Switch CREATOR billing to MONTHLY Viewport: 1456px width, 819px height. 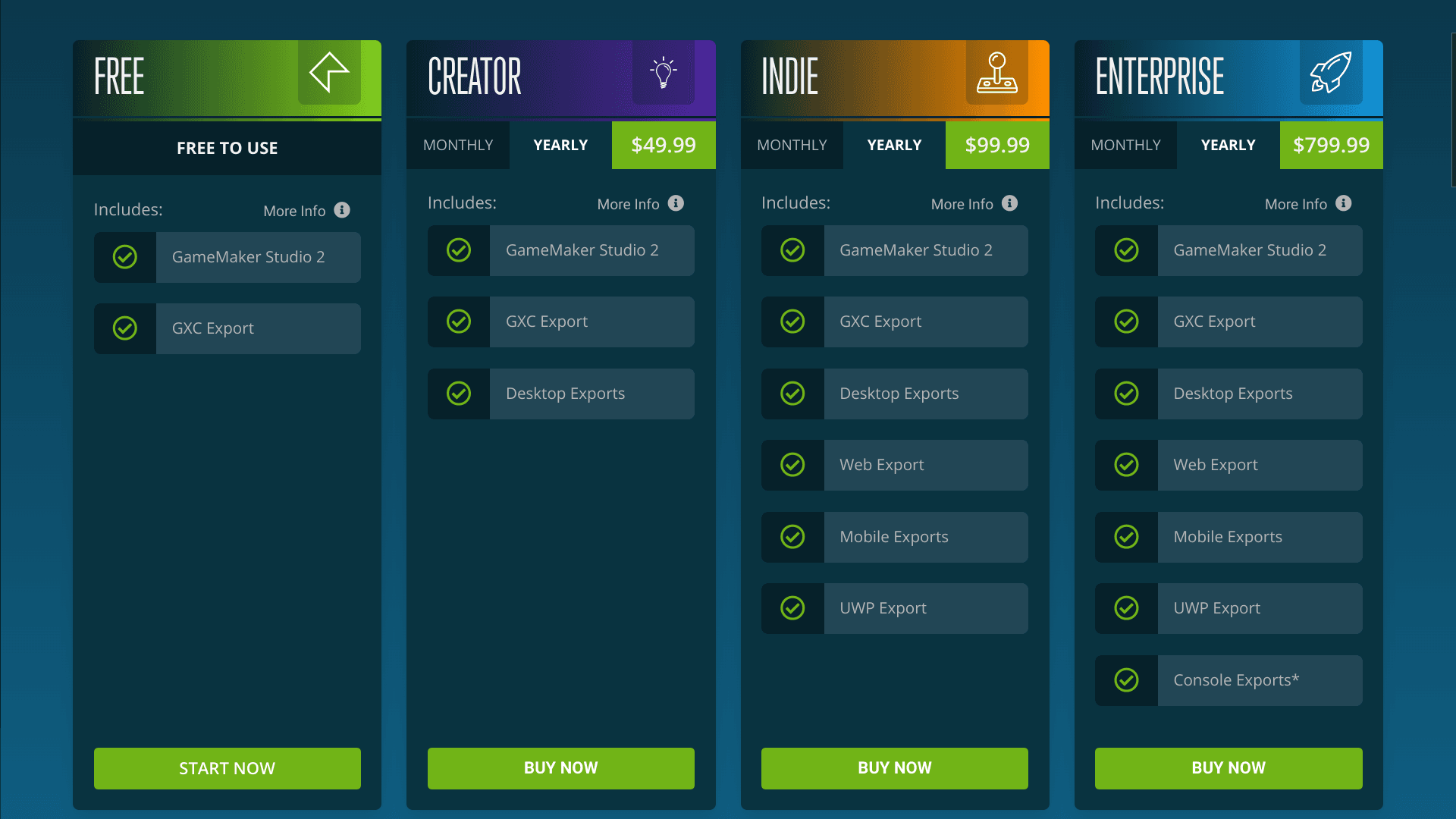click(458, 145)
